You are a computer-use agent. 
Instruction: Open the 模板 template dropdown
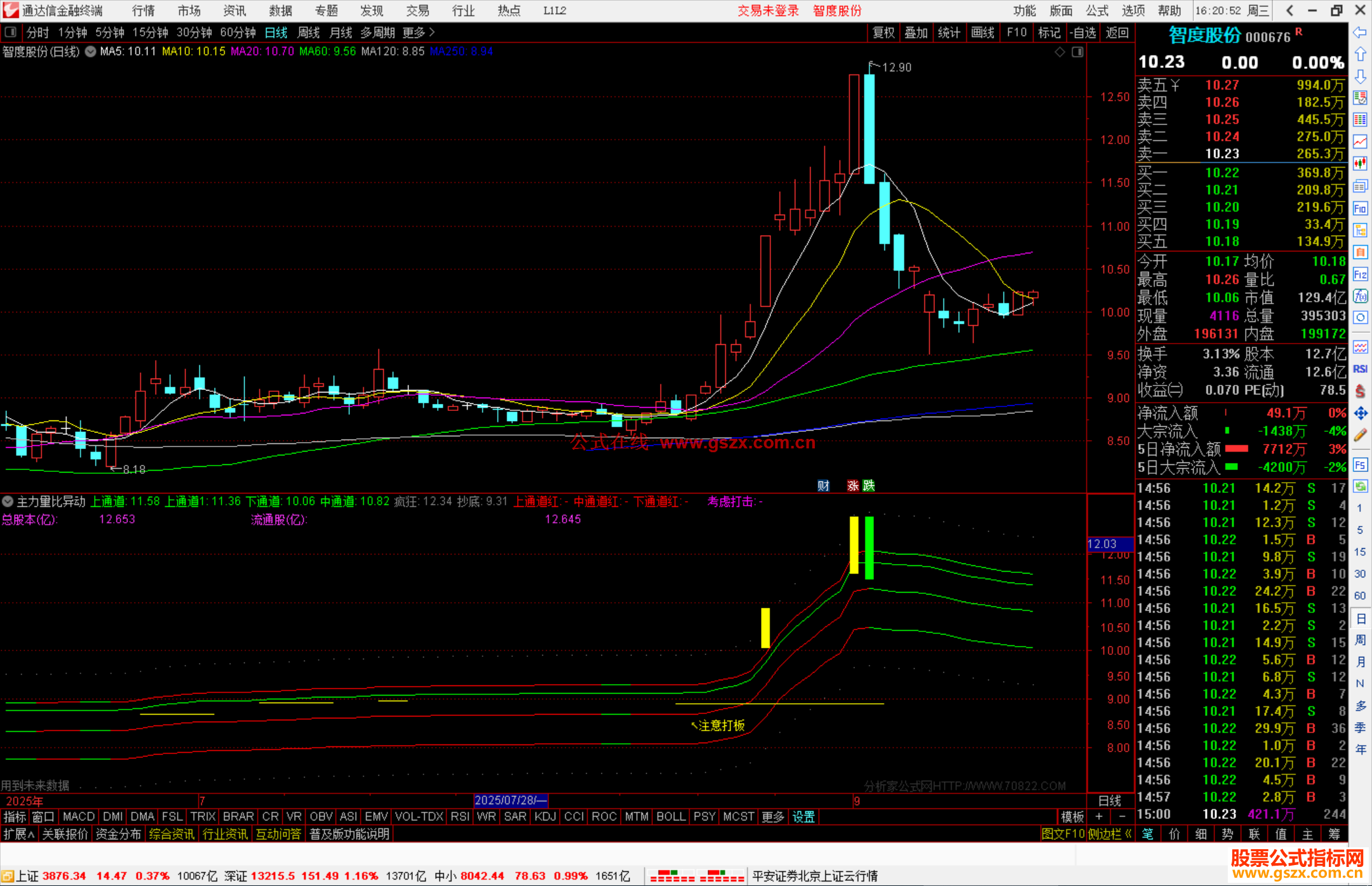point(1072,817)
